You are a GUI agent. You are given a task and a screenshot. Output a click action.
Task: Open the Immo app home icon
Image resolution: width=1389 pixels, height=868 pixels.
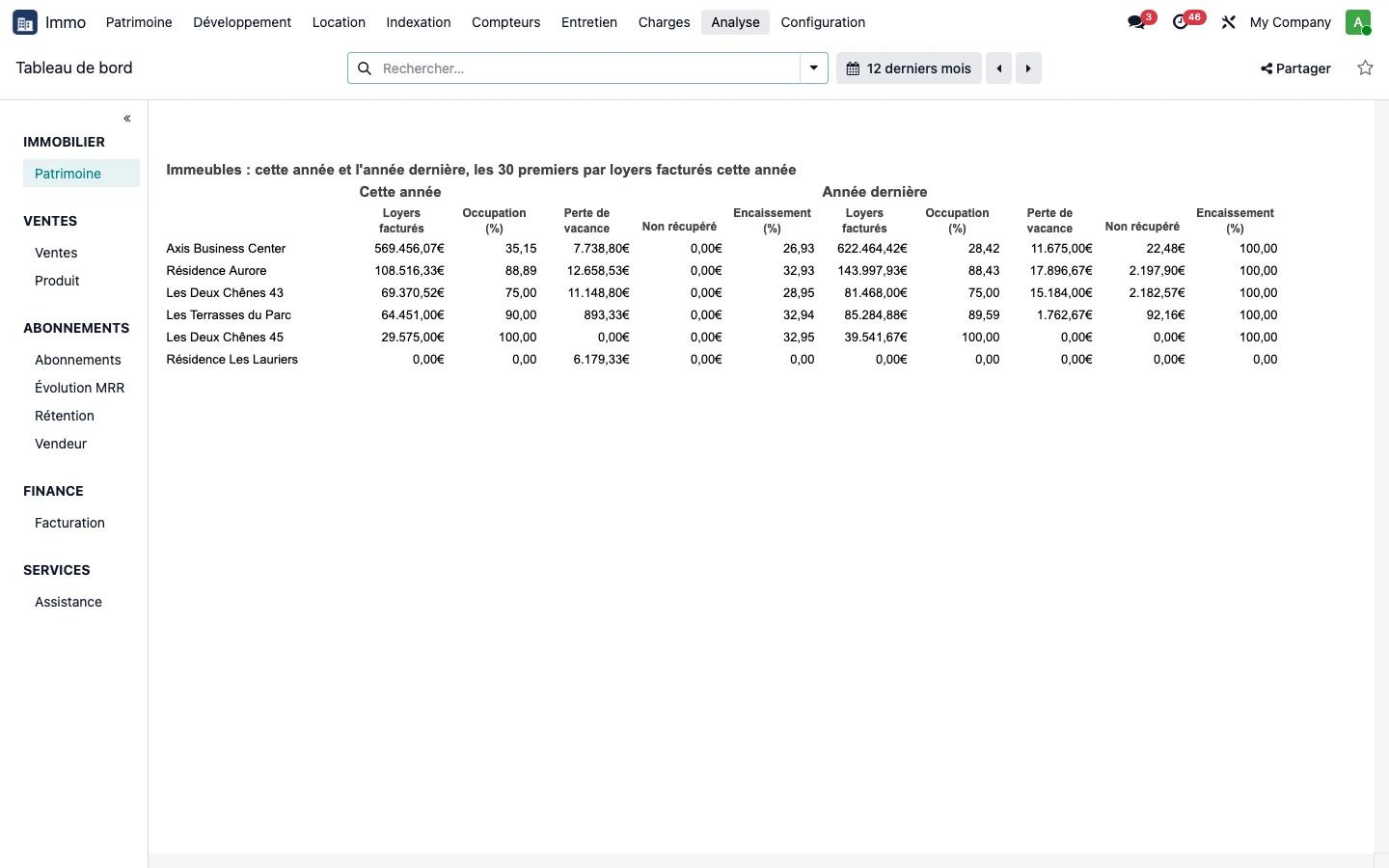[x=25, y=22]
